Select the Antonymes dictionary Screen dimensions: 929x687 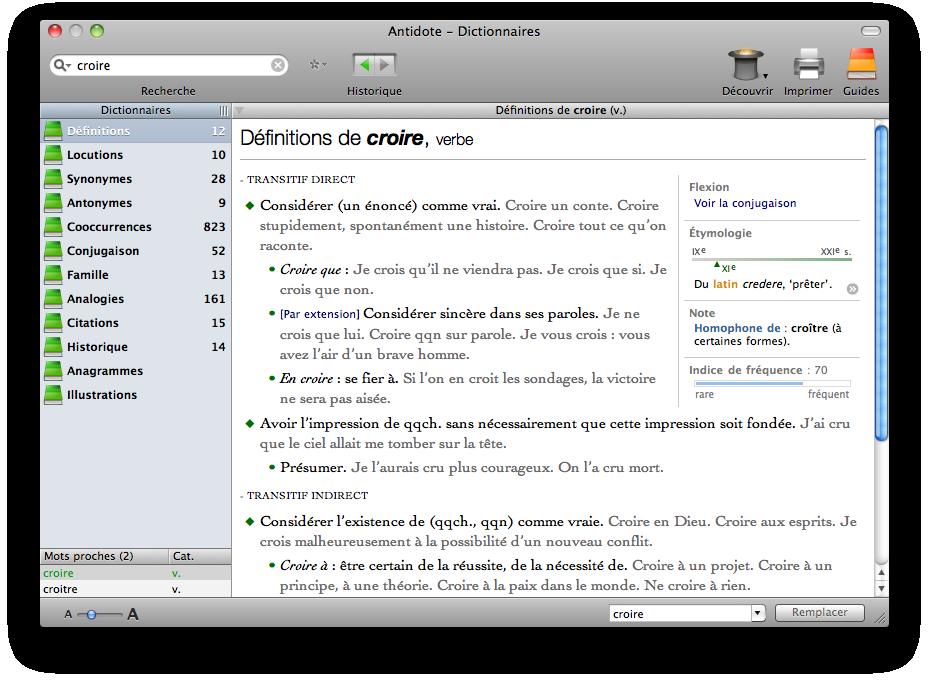[136, 203]
